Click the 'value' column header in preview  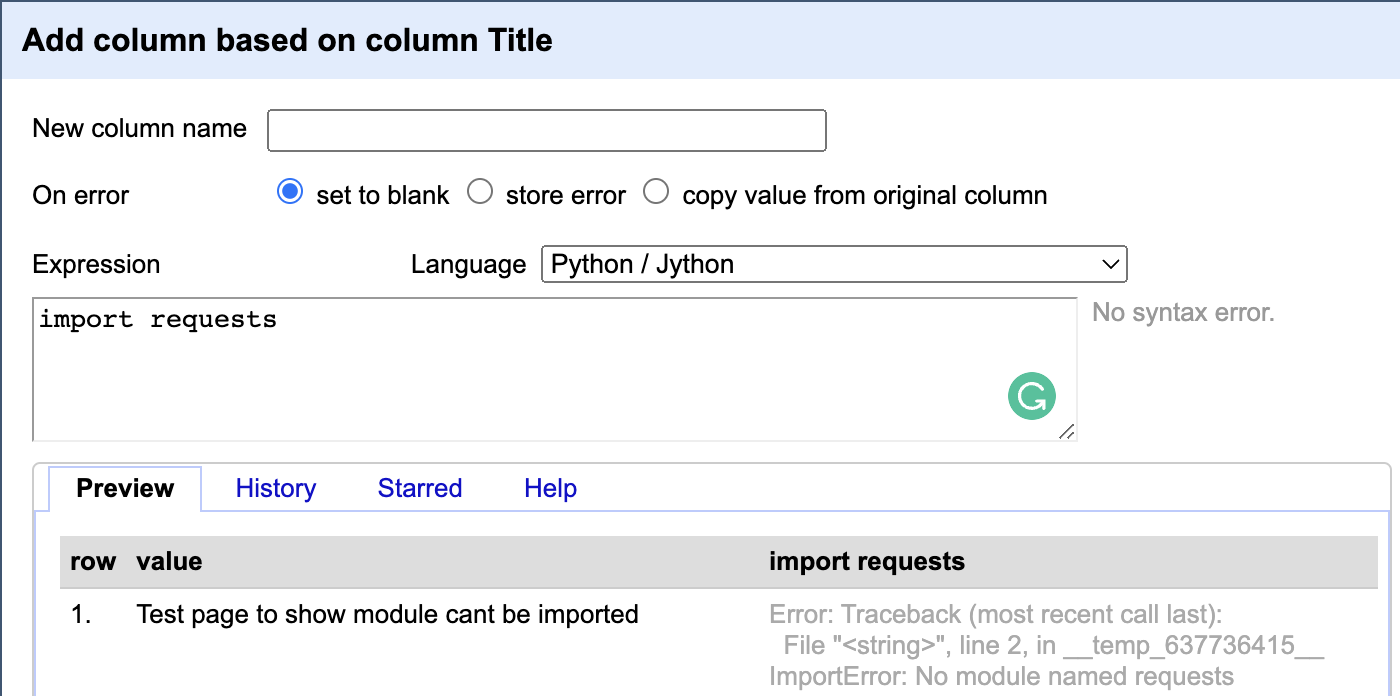point(169,562)
